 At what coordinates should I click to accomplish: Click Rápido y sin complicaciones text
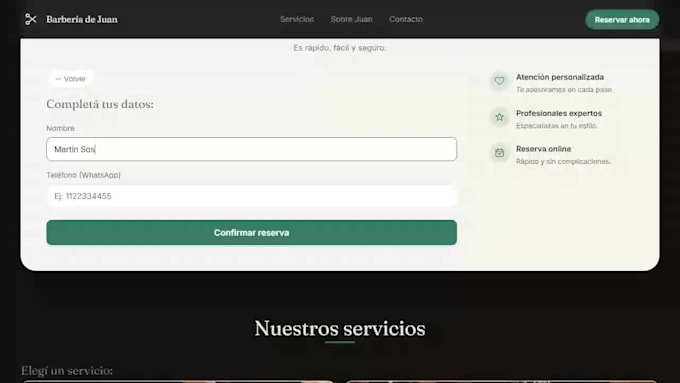(x=563, y=161)
